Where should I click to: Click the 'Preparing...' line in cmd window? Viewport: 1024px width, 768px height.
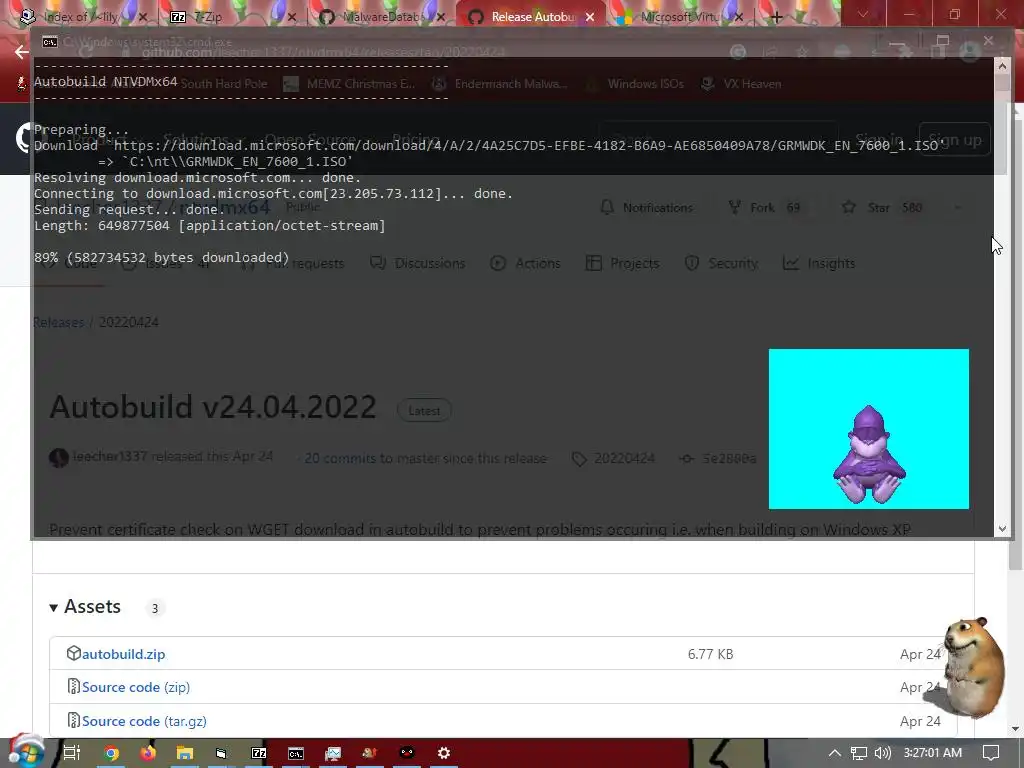coord(82,130)
